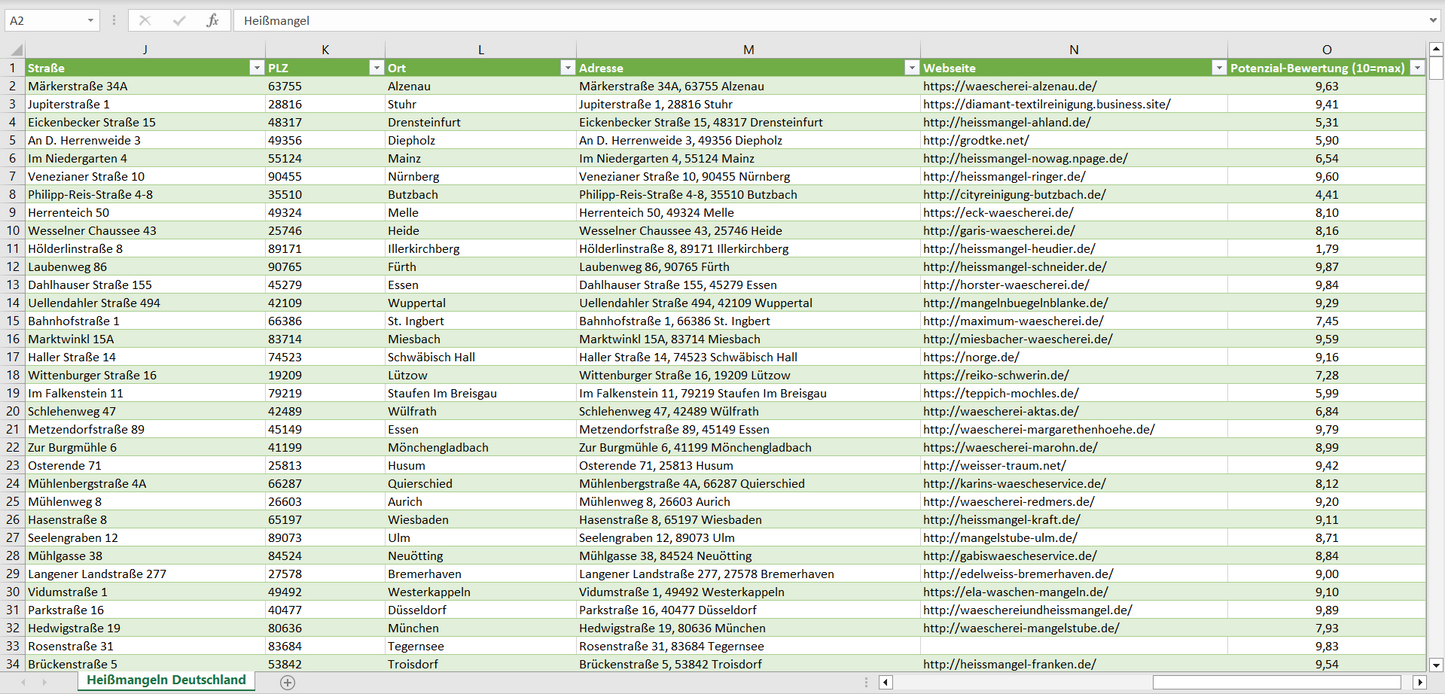Click the heissmangel-franken.de link
Image resolution: width=1445 pixels, height=694 pixels.
point(1009,664)
